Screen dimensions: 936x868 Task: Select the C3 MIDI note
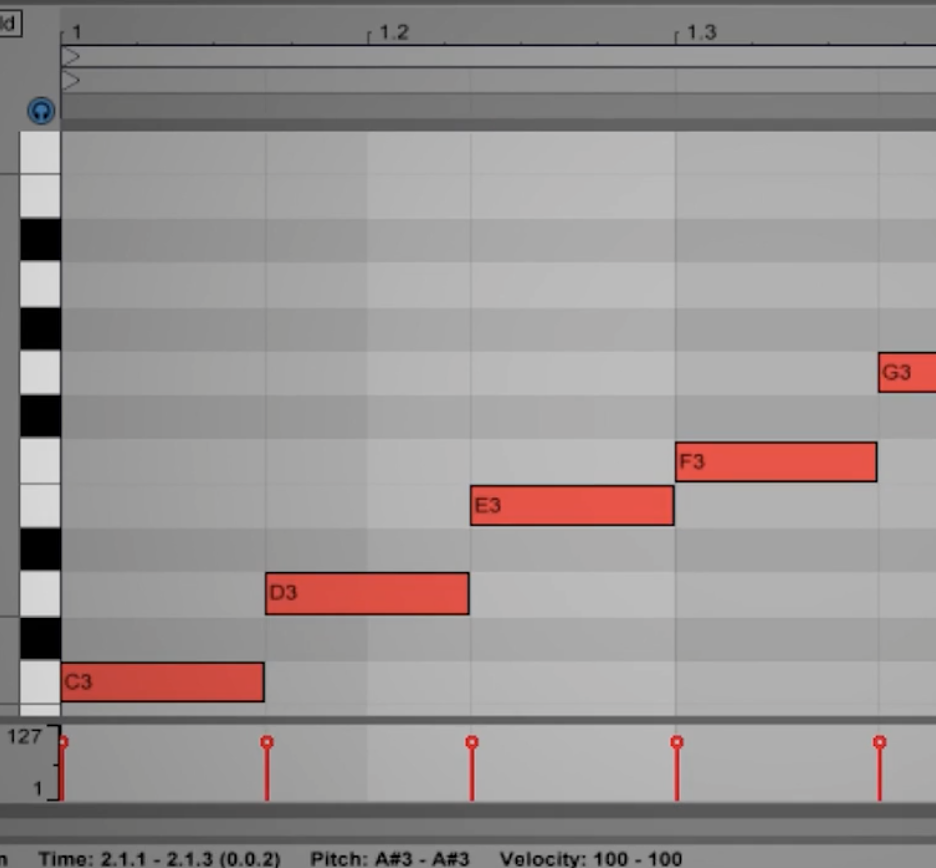coord(162,682)
